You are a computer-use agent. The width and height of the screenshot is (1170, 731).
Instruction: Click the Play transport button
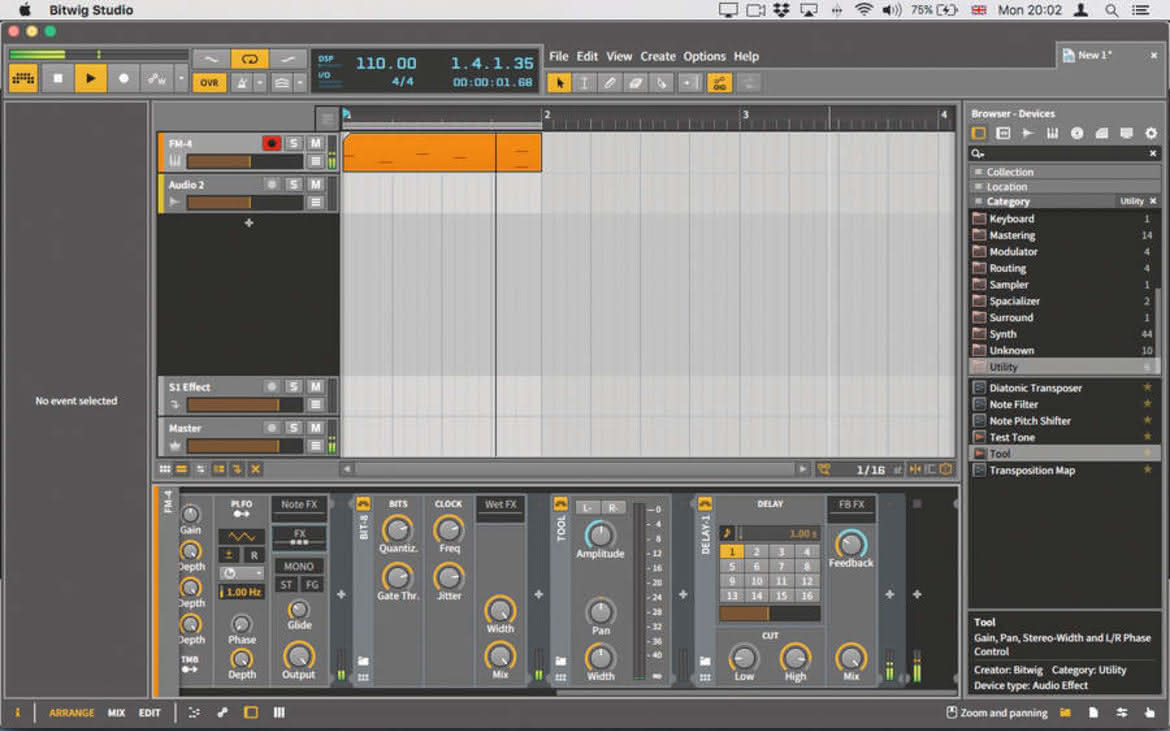90,78
